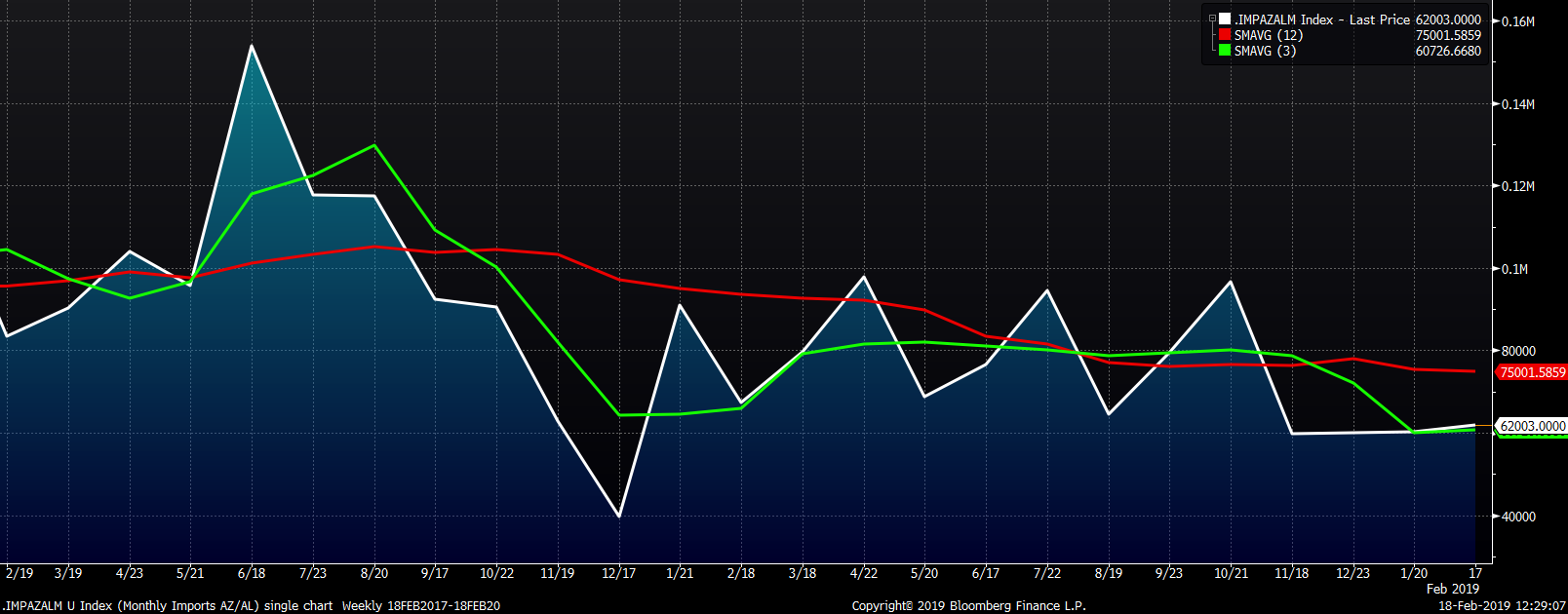Click the white 62003.0000 price tag on axis

click(1532, 426)
